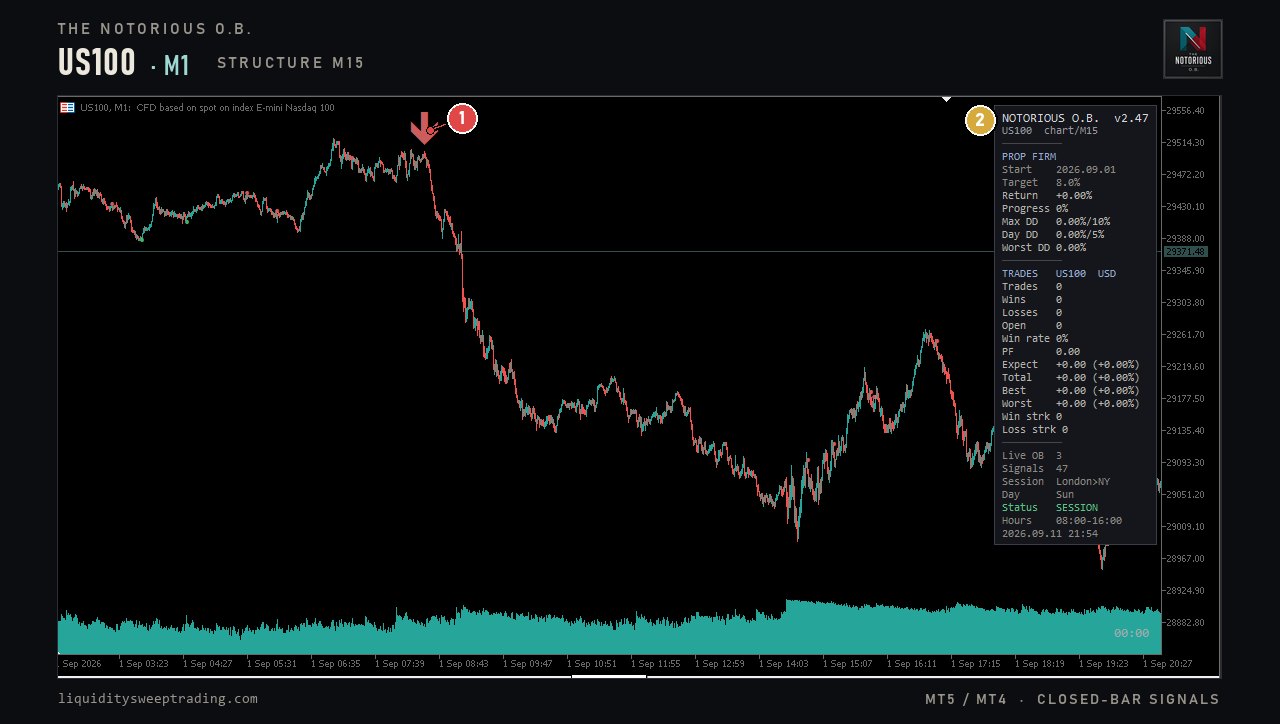Click the 'Signals 47' row
The width and height of the screenshot is (1280, 724).
[x=1035, y=469]
